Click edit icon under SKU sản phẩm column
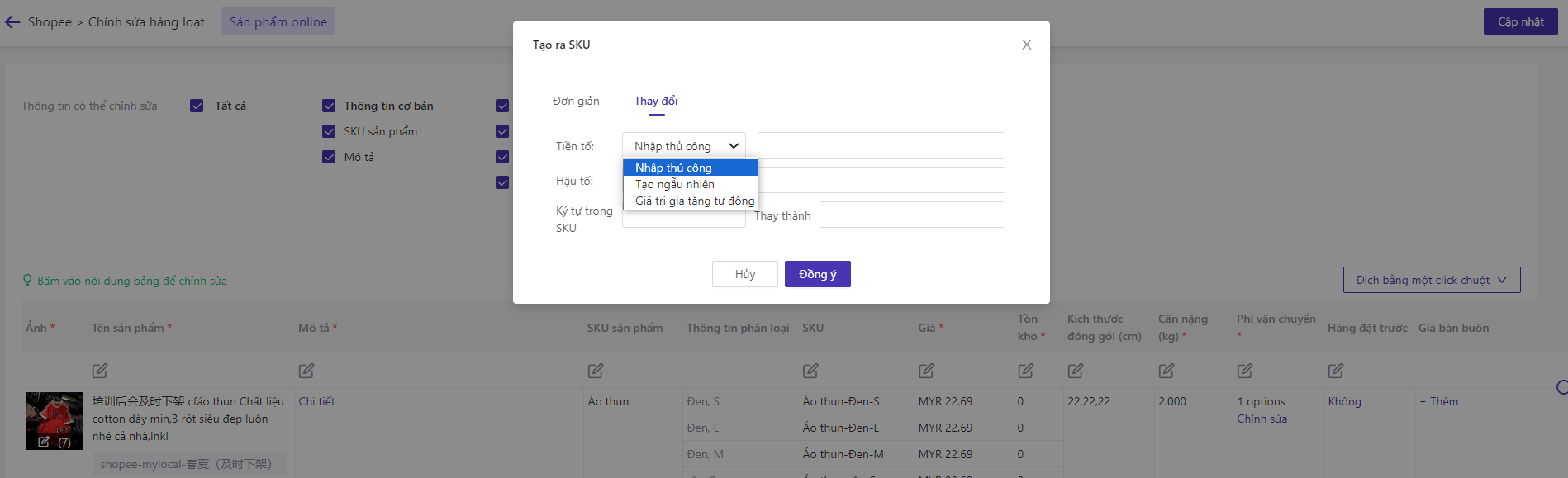Viewport: 1568px width, 478px height. click(596, 371)
